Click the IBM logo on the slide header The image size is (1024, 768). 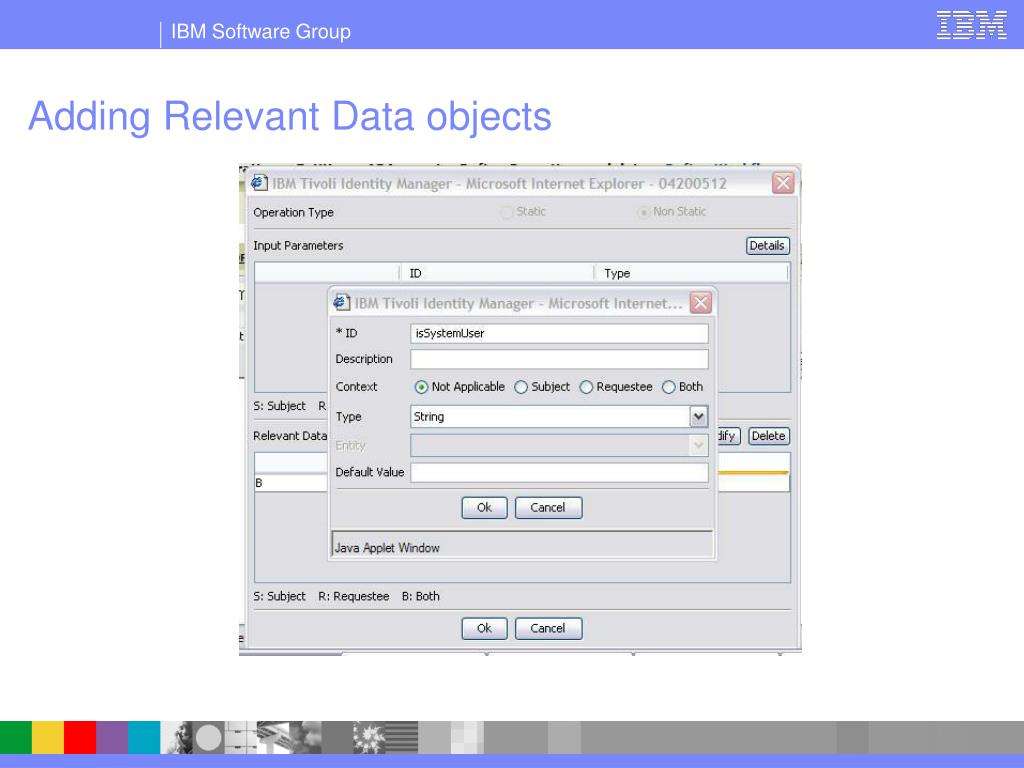pyautogui.click(x=971, y=25)
